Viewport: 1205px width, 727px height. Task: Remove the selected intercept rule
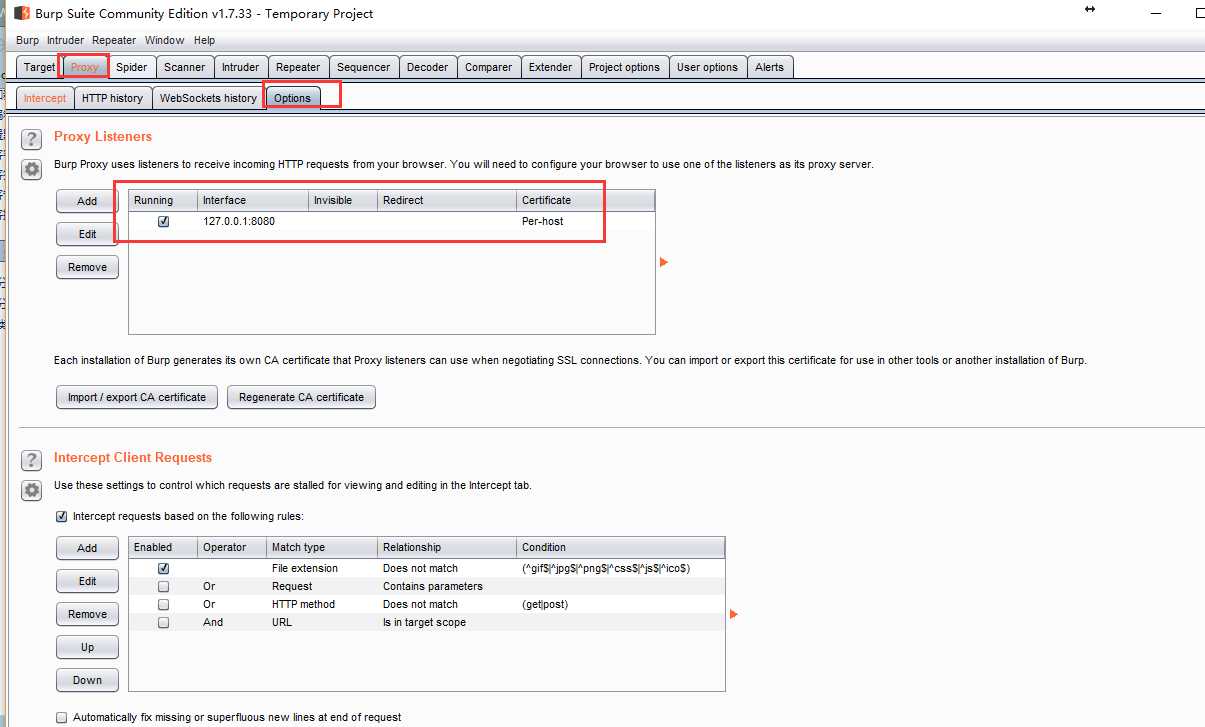click(88, 614)
